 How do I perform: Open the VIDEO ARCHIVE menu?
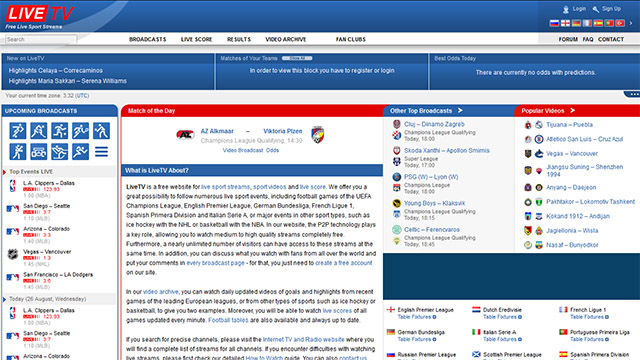click(286, 40)
